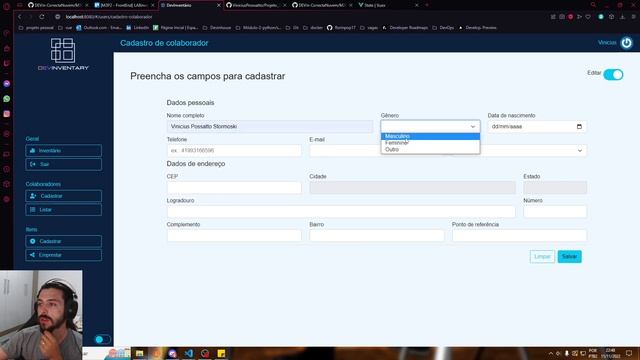Viewport: 640px width, 360px height.
Task: Open WhatsApp in browser sidebar
Action: pyautogui.click(x=7, y=99)
